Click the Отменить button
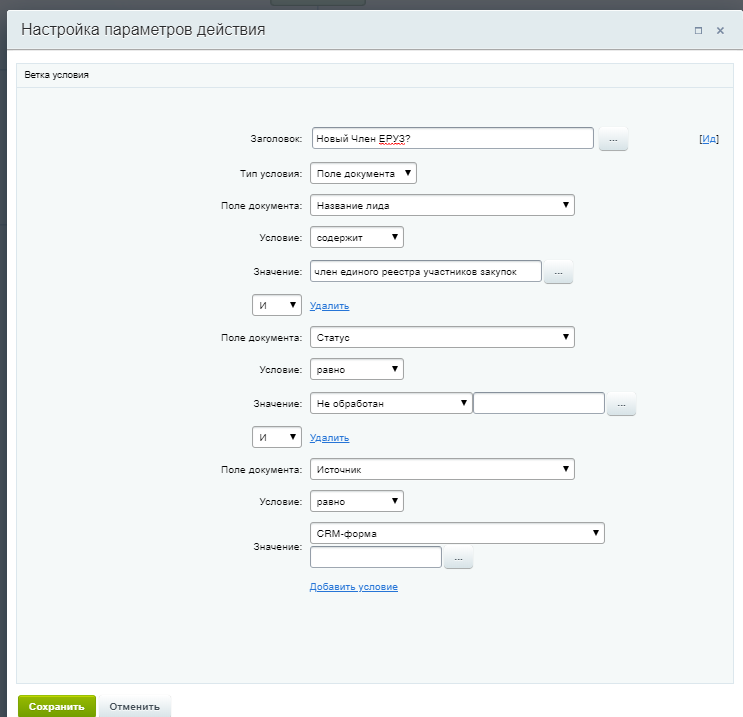The image size is (743, 717). (135, 706)
